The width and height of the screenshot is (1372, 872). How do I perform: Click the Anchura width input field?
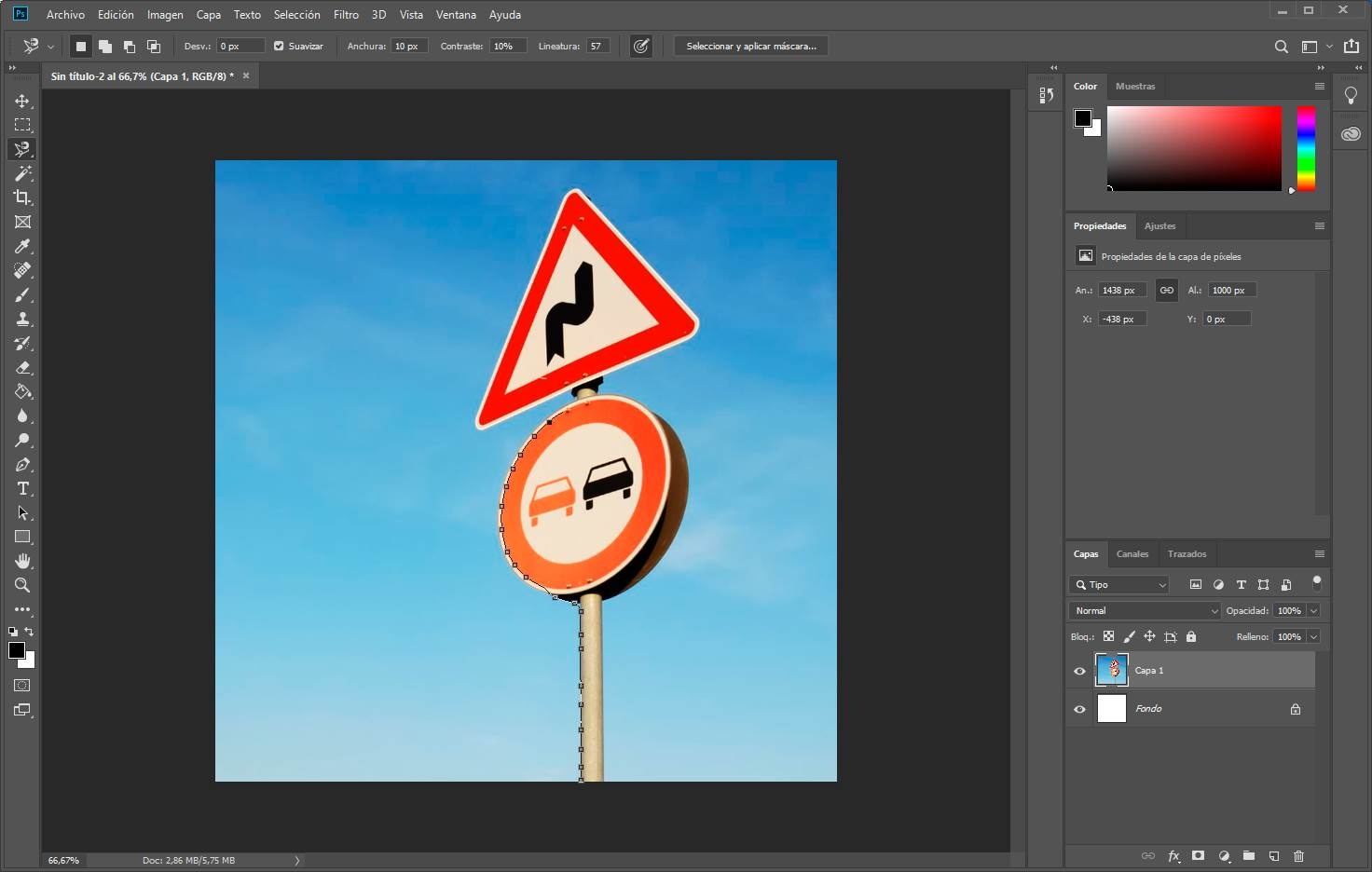tap(408, 46)
